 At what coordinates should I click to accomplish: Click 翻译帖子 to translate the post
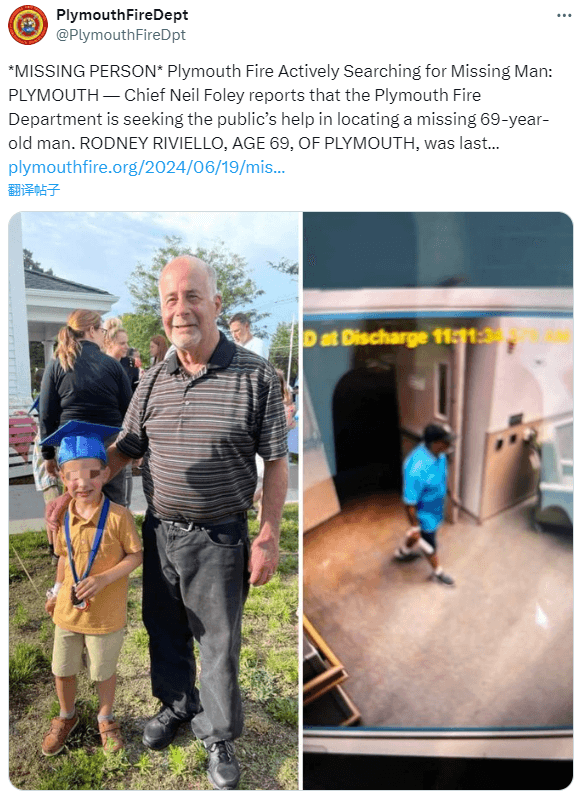pos(34,190)
